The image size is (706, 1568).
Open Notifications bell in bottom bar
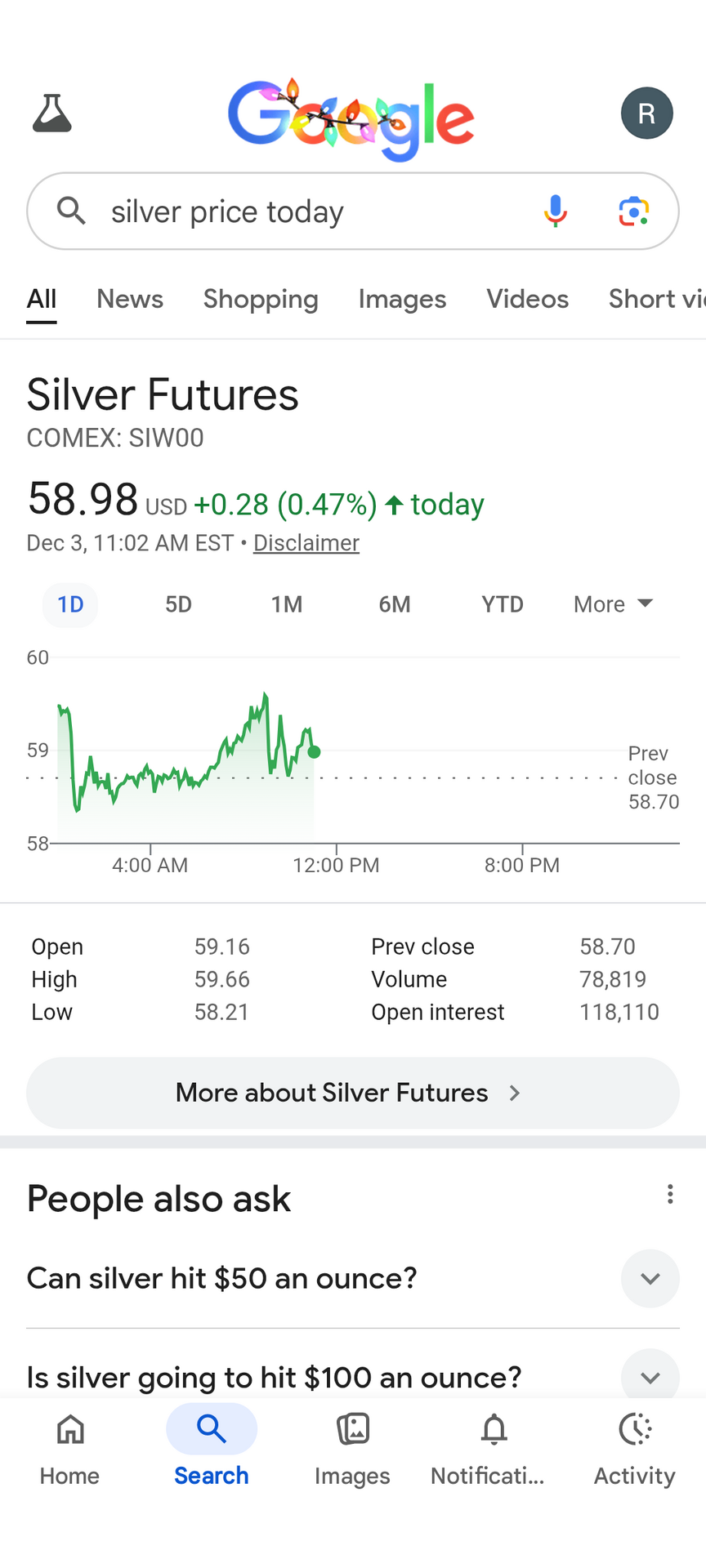[494, 1446]
